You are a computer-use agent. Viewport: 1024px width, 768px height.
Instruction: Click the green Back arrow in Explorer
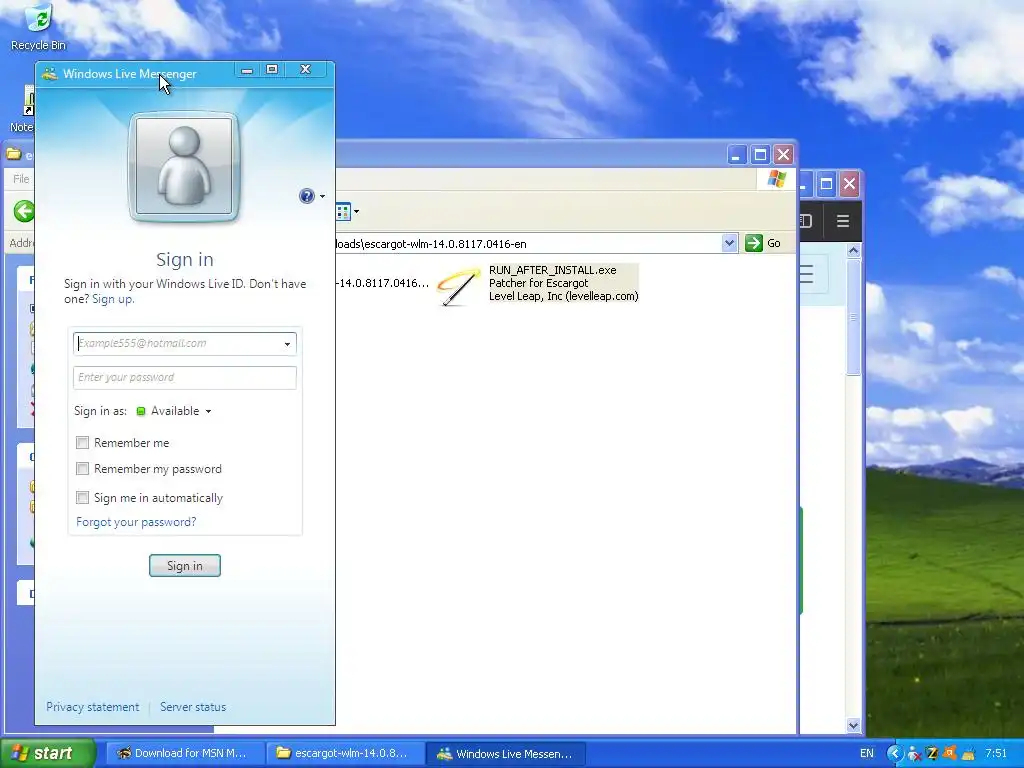tap(24, 211)
